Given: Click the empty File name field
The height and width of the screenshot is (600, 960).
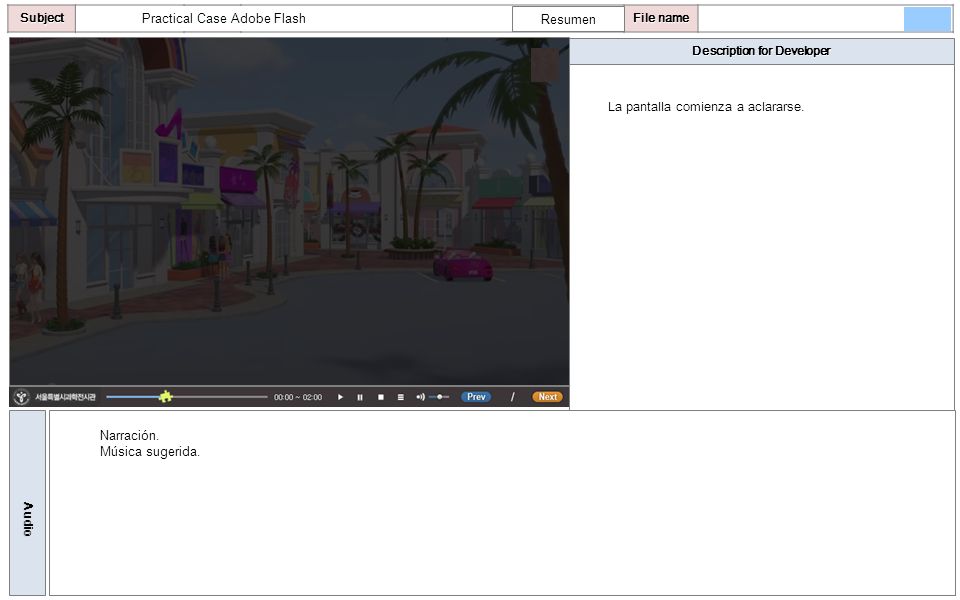Looking at the screenshot, I should pos(801,18).
